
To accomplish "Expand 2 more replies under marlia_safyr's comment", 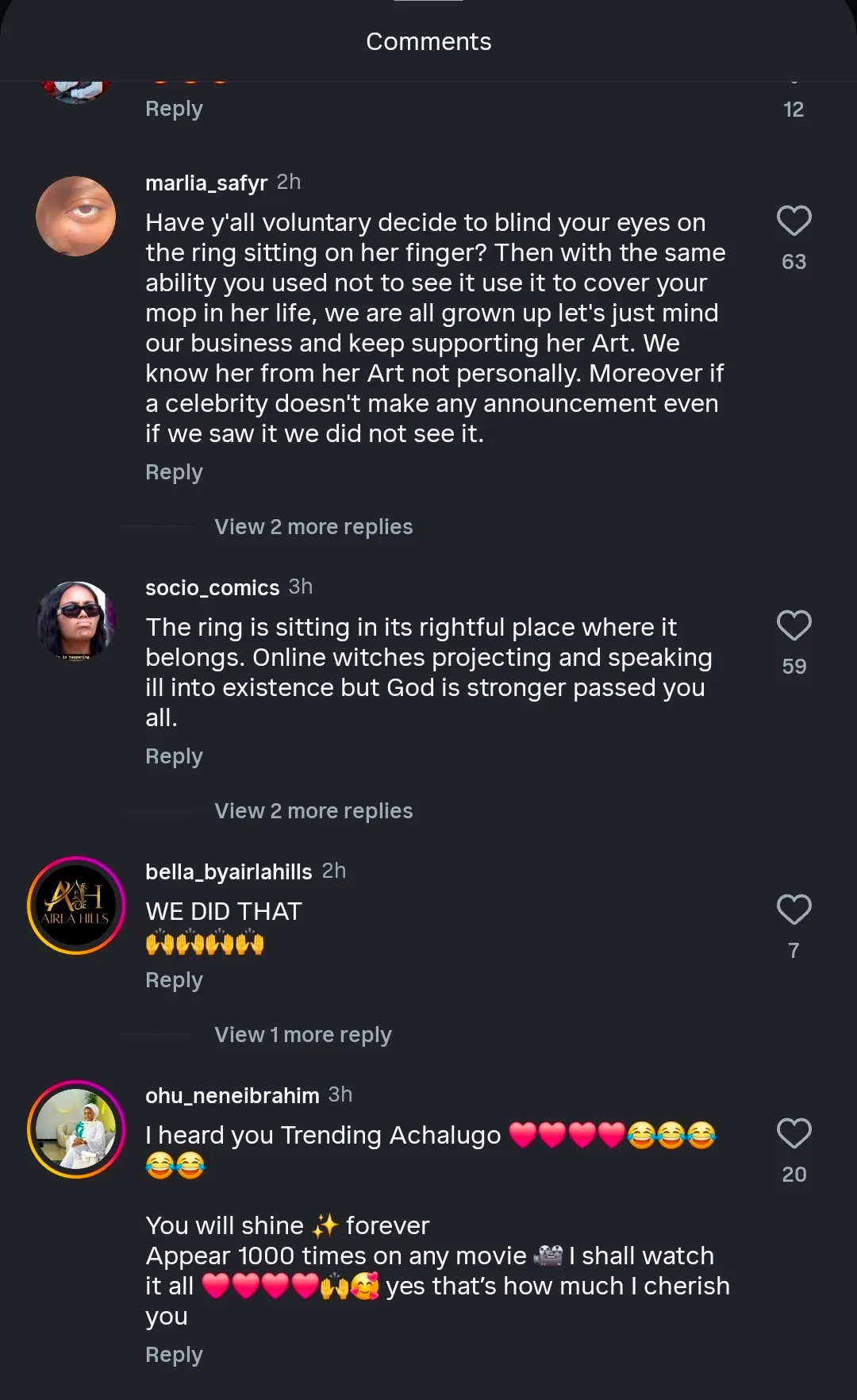I will 313,527.
